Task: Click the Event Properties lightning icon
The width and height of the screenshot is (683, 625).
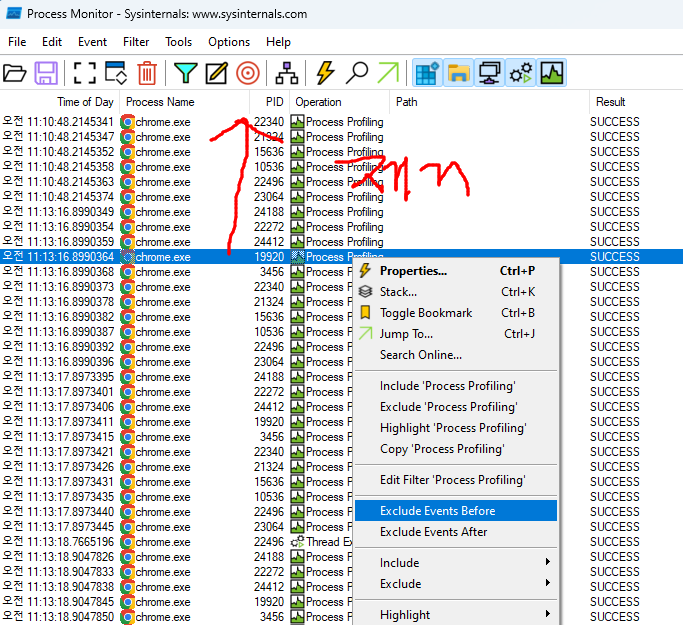Action: click(325, 73)
